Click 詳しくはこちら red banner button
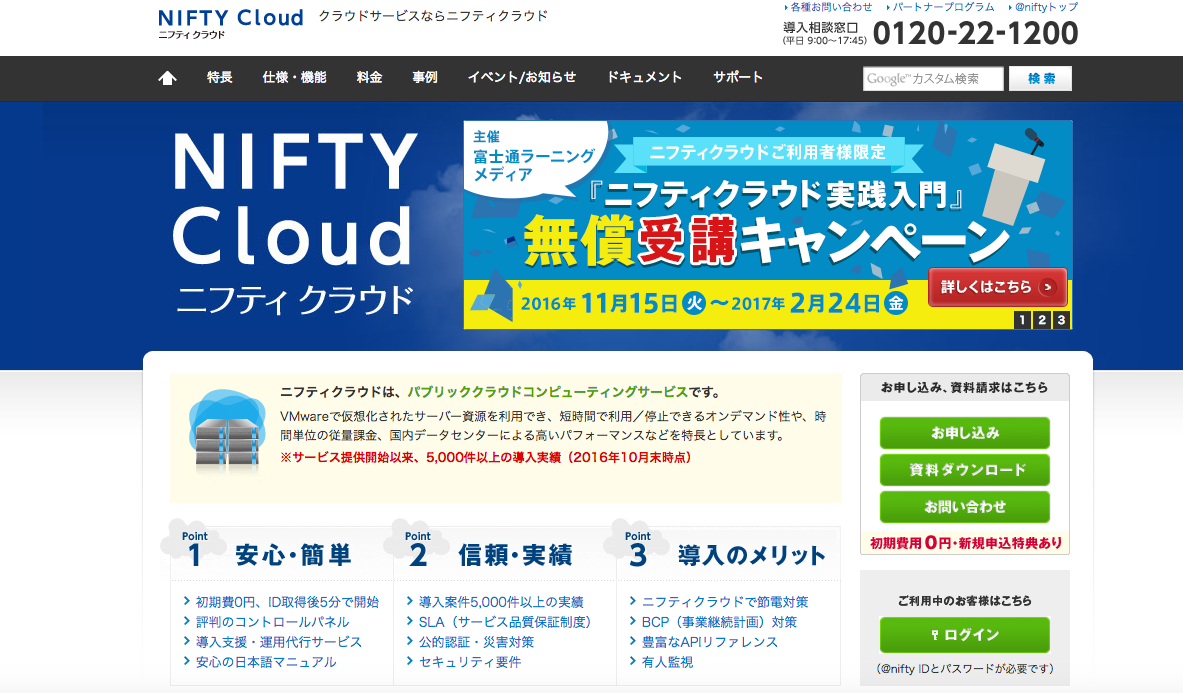 997,287
